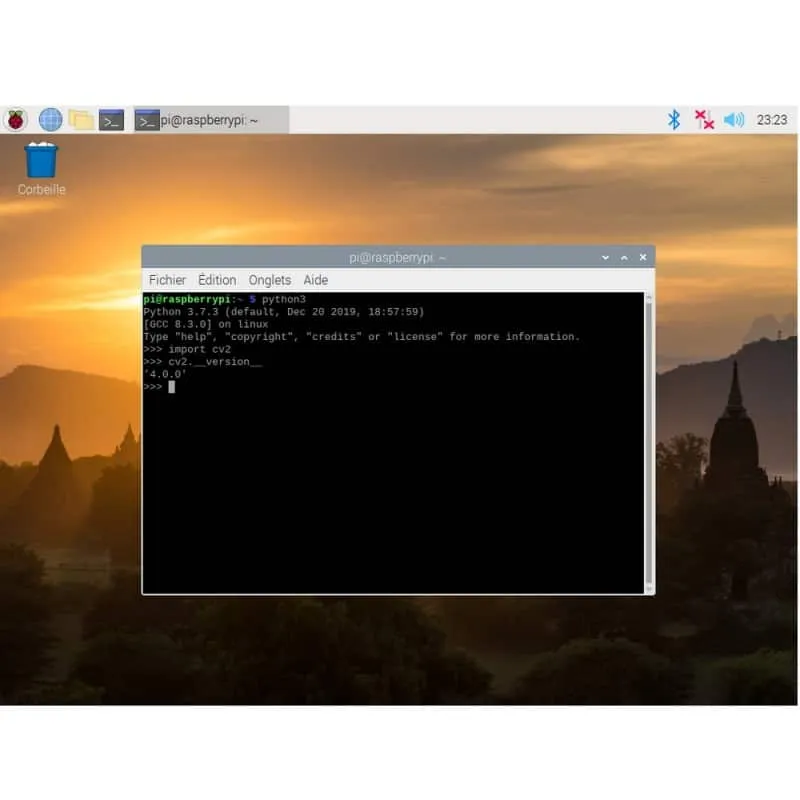Open the disconnected network icon menu
Viewport: 800px width, 800px height.
pos(704,120)
